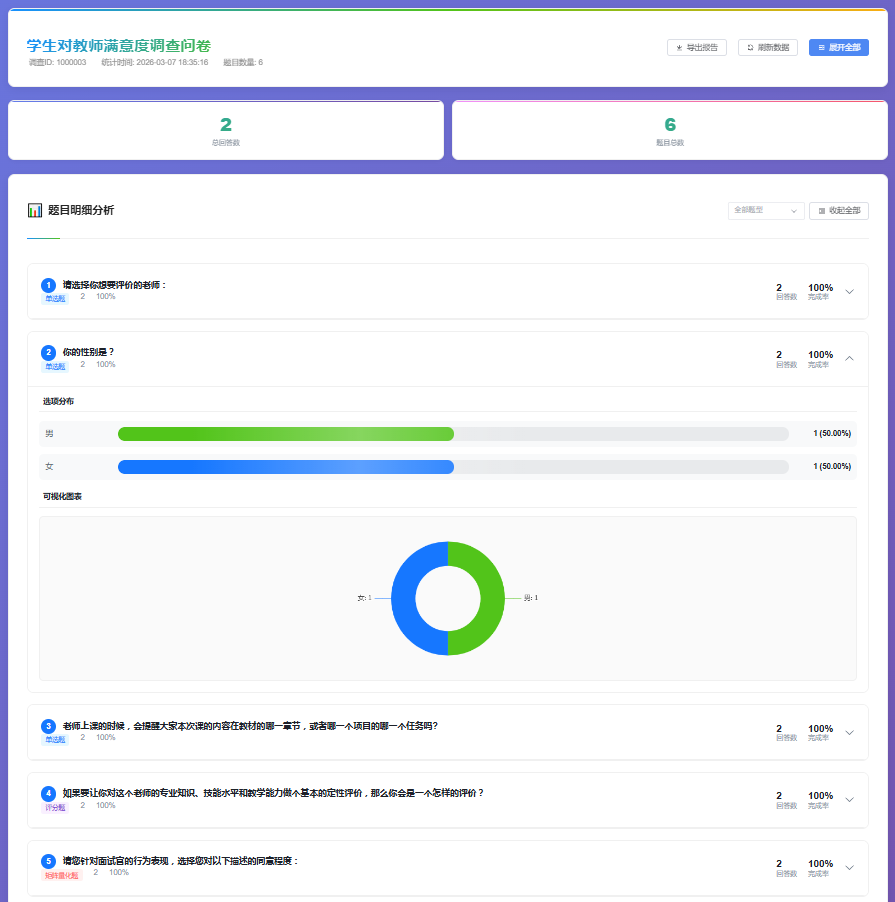
Task: Click the number 2 question badge icon
Action: click(x=48, y=352)
